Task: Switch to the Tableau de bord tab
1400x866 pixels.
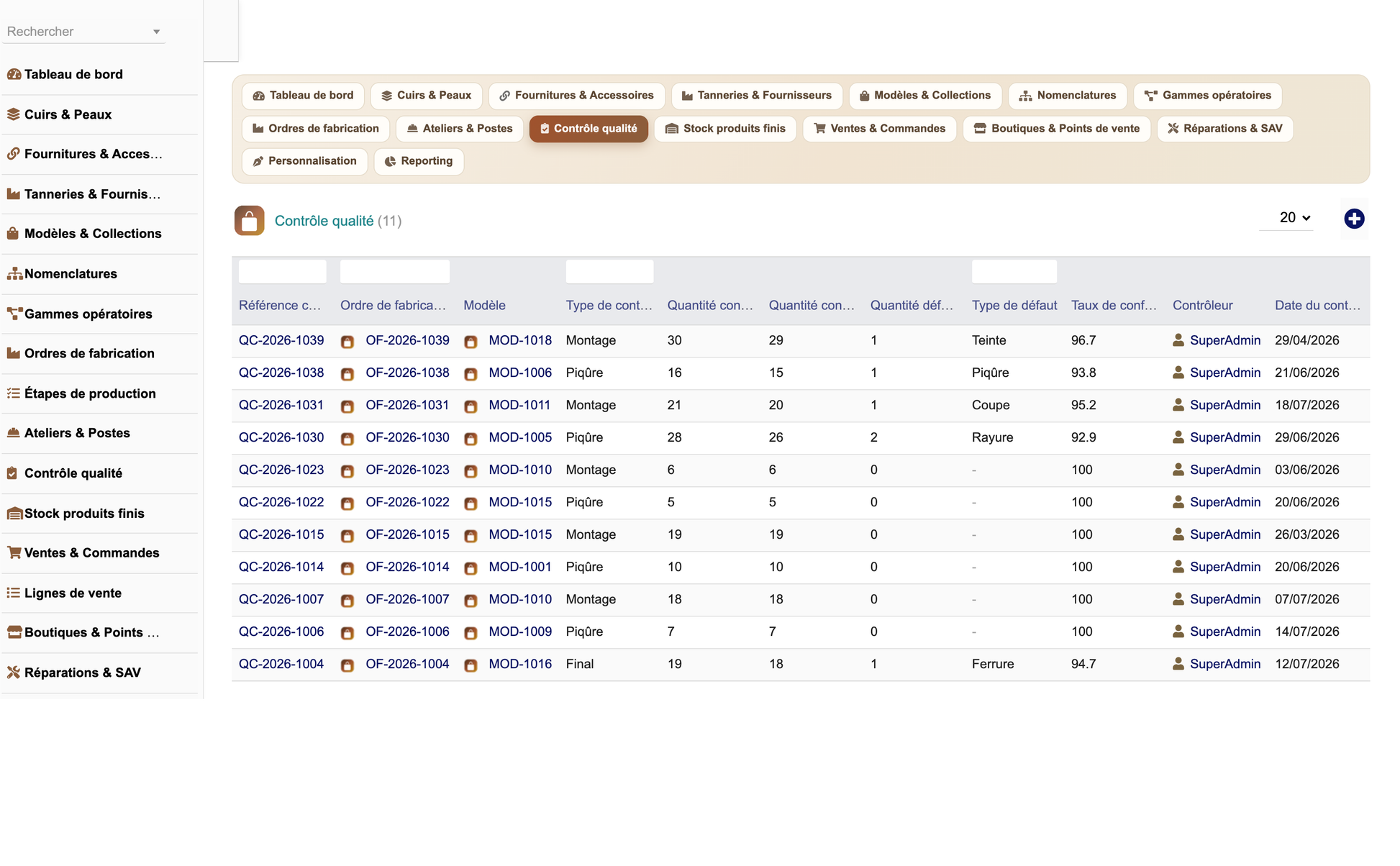Action: pos(304,95)
